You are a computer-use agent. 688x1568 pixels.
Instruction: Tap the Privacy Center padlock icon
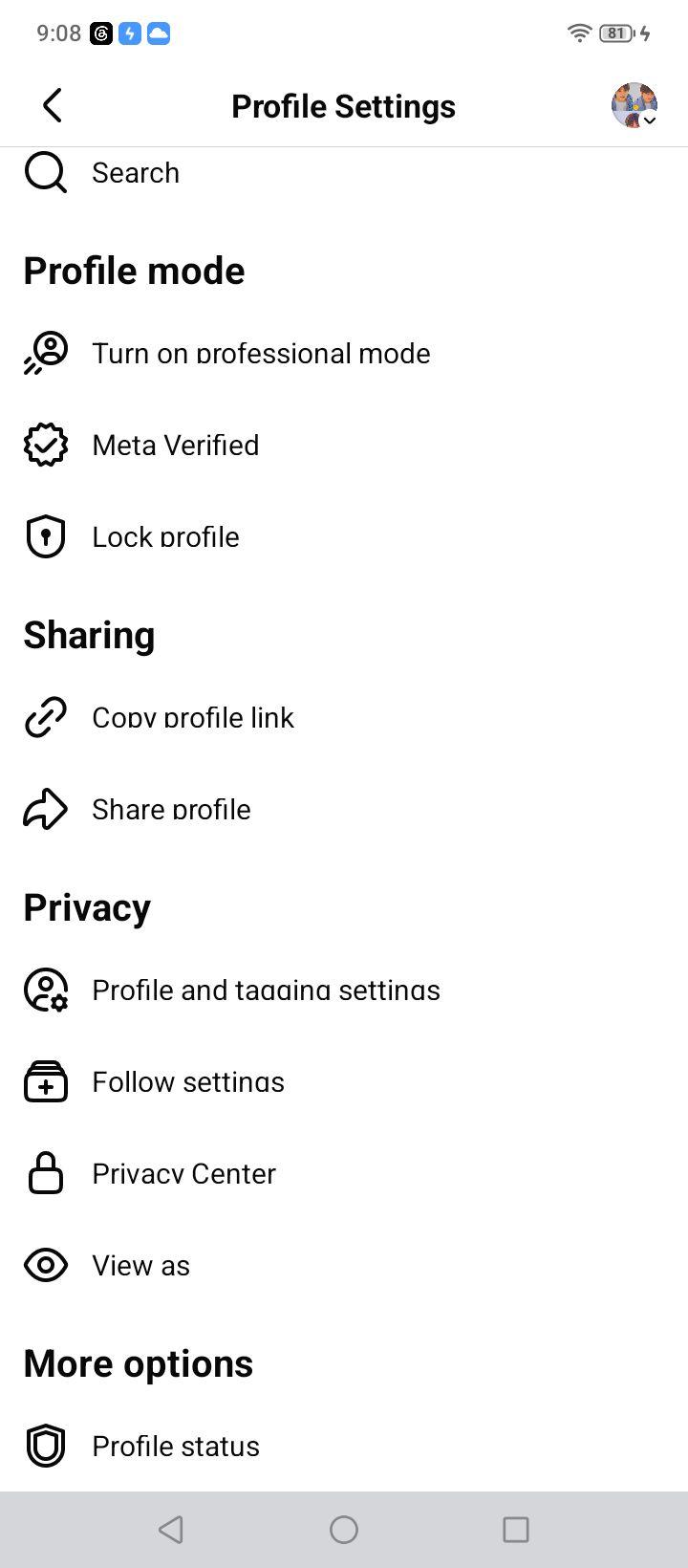click(45, 1174)
